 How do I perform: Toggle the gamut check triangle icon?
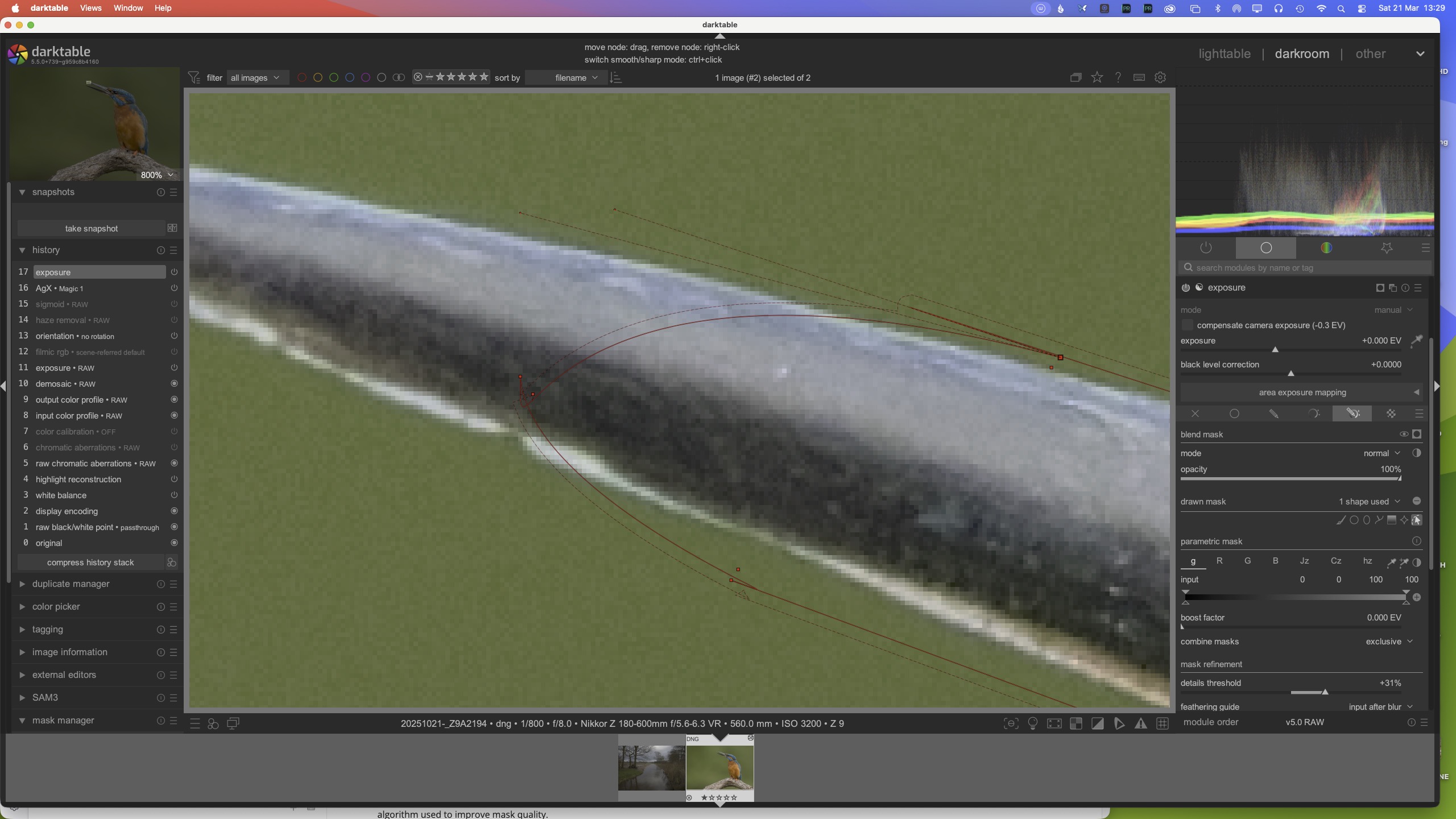coord(1141,723)
